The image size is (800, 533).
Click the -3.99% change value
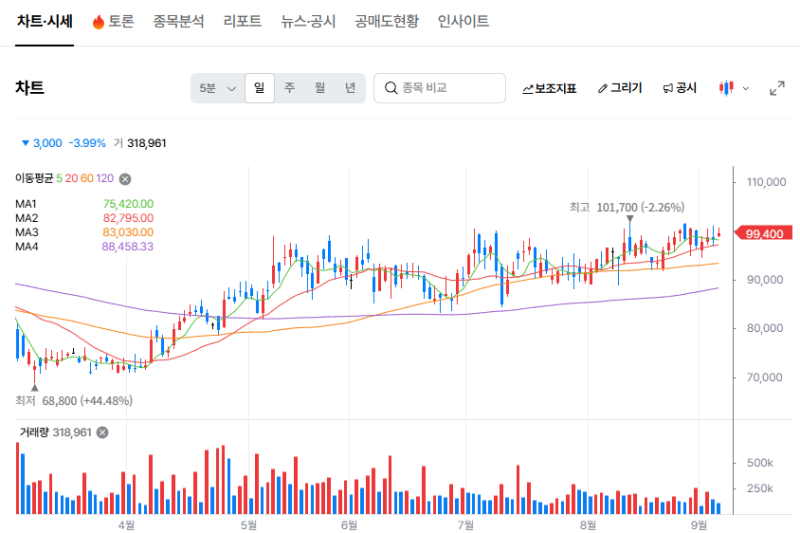pyautogui.click(x=87, y=143)
